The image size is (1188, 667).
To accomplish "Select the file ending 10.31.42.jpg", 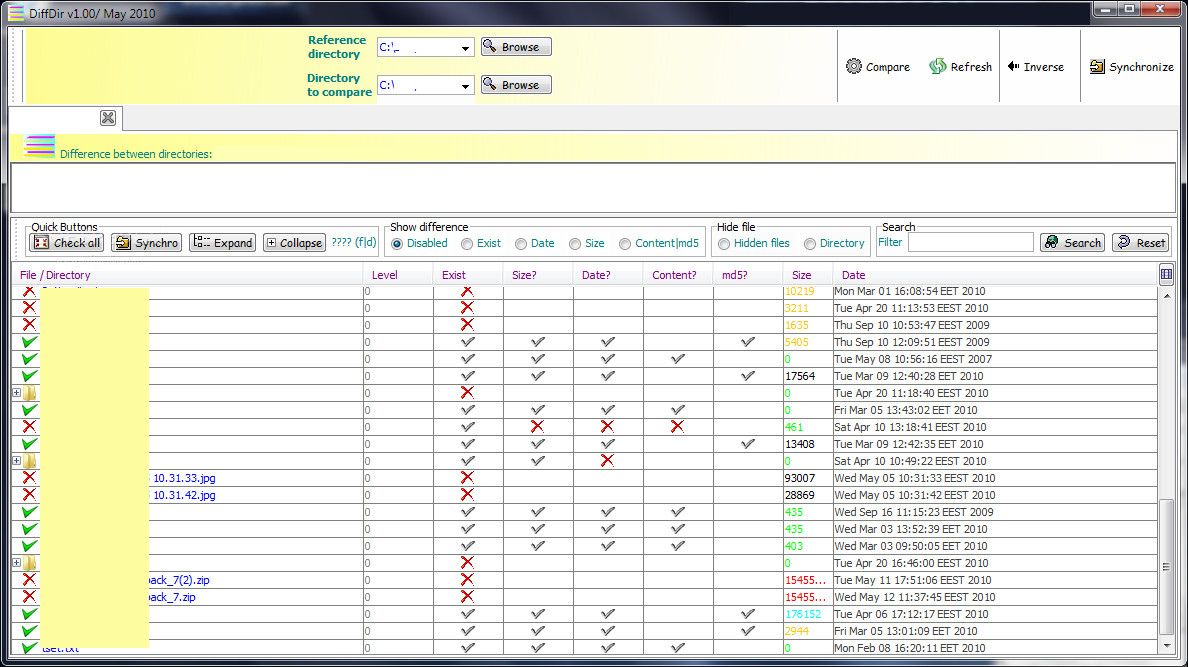I will pos(184,495).
